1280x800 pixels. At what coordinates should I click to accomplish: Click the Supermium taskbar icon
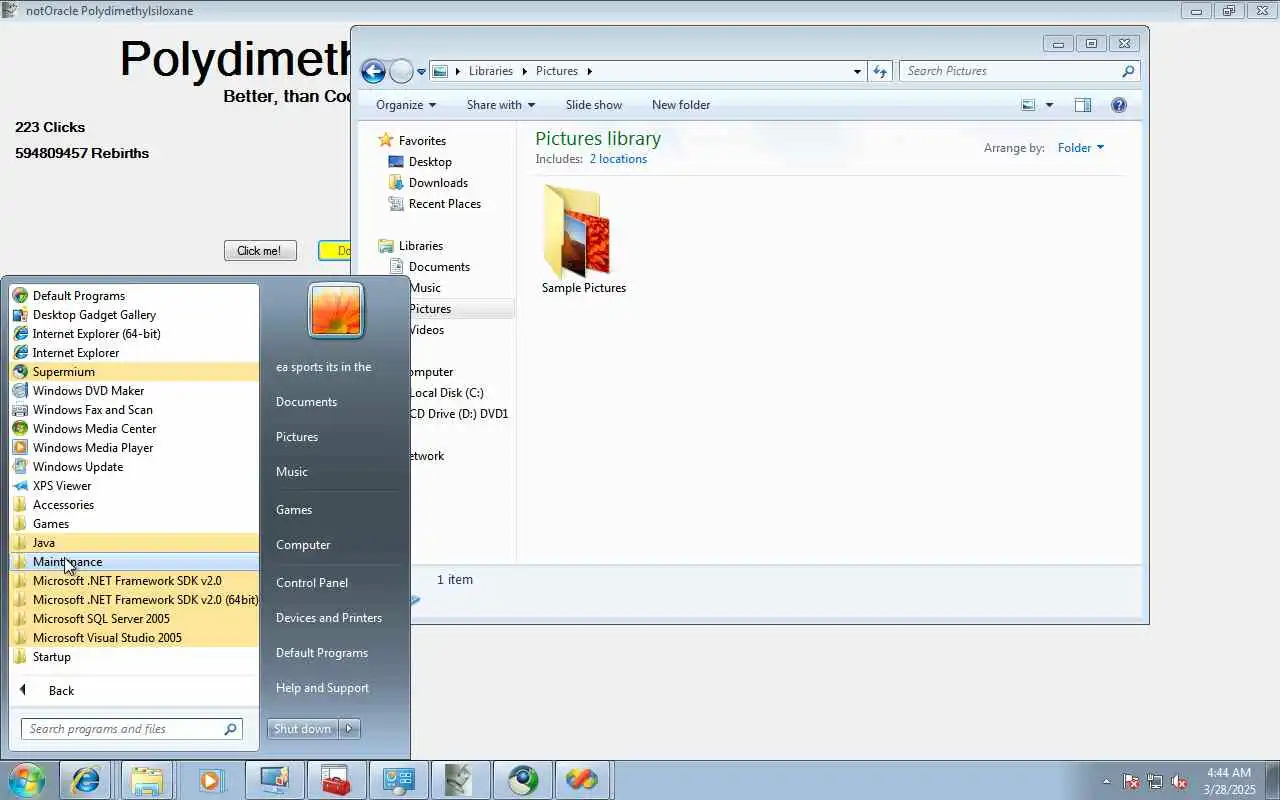[521, 779]
